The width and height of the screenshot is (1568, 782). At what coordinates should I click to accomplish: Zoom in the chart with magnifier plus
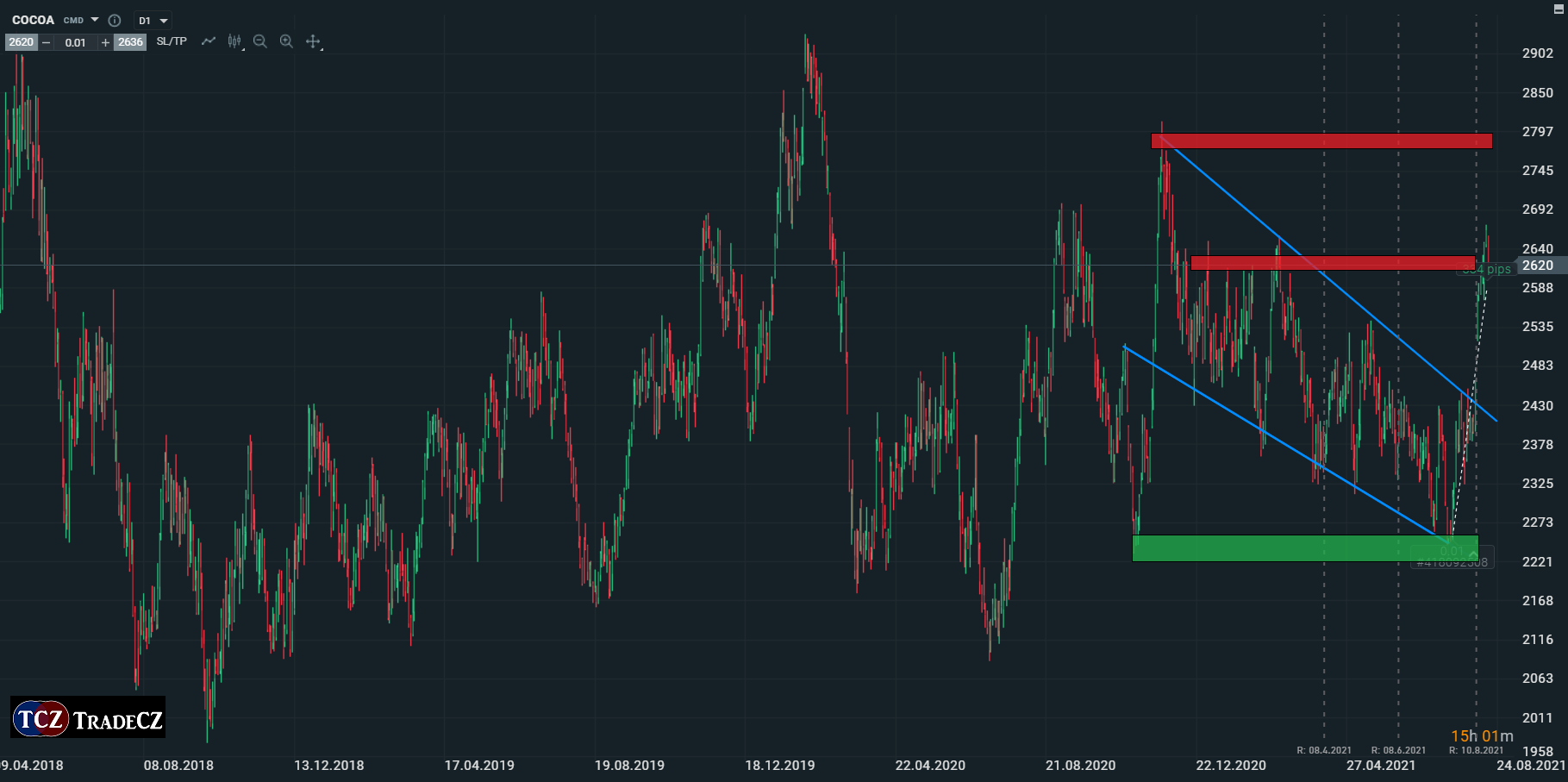point(286,41)
